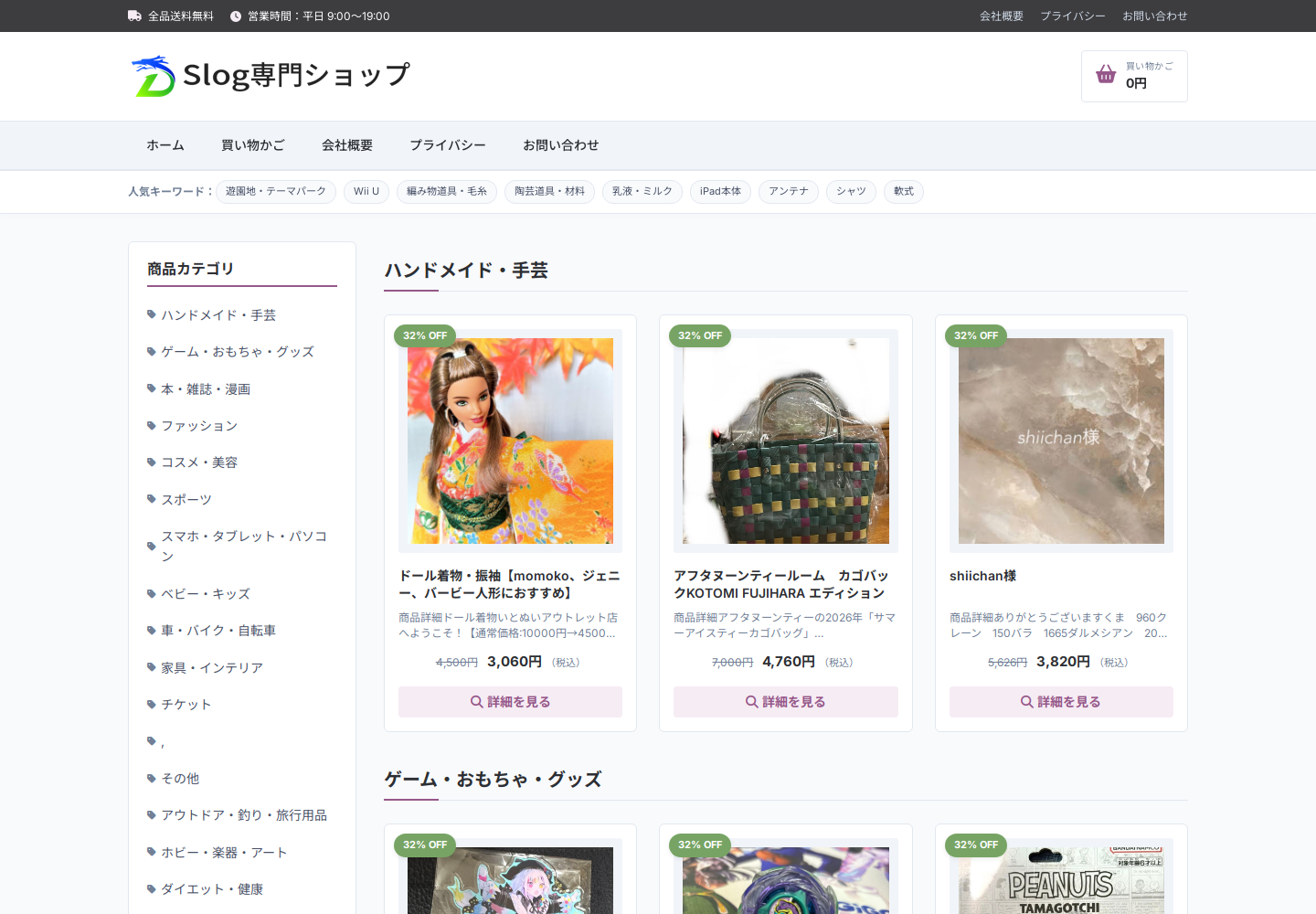Open the ベビー・キッズ category
The width and height of the screenshot is (1316, 914).
coord(206,594)
